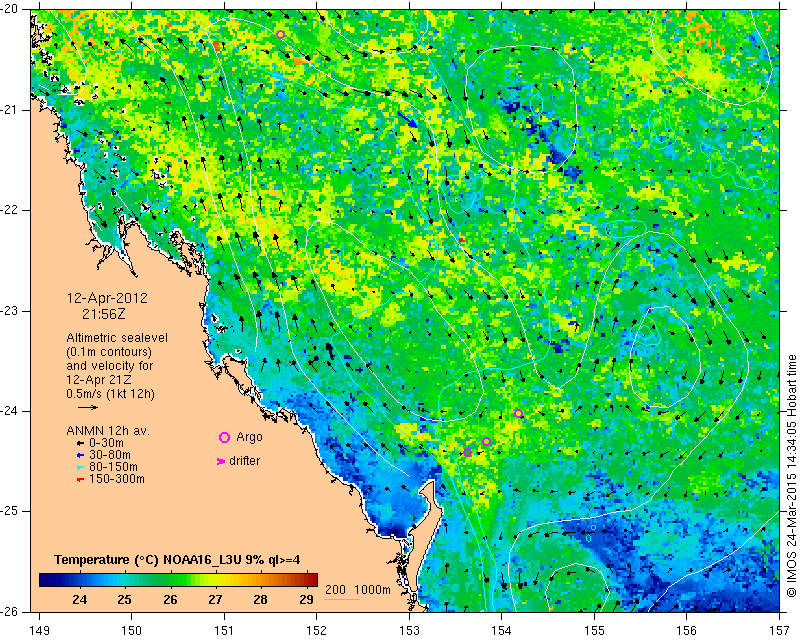Click the 154 longitude label on the bottom axis
The width and height of the screenshot is (800, 640).
[502, 630]
